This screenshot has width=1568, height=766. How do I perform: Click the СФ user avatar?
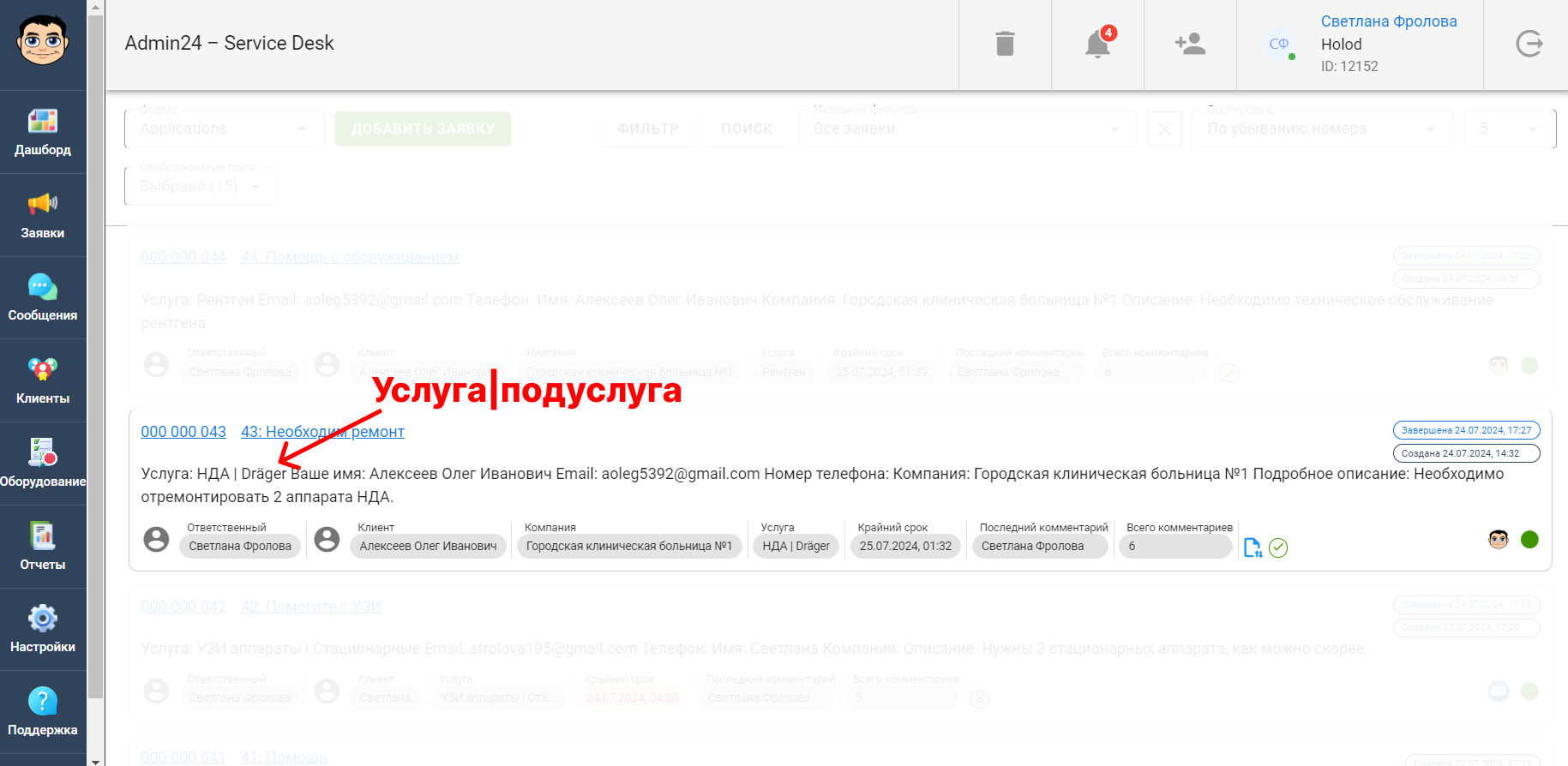(1279, 44)
